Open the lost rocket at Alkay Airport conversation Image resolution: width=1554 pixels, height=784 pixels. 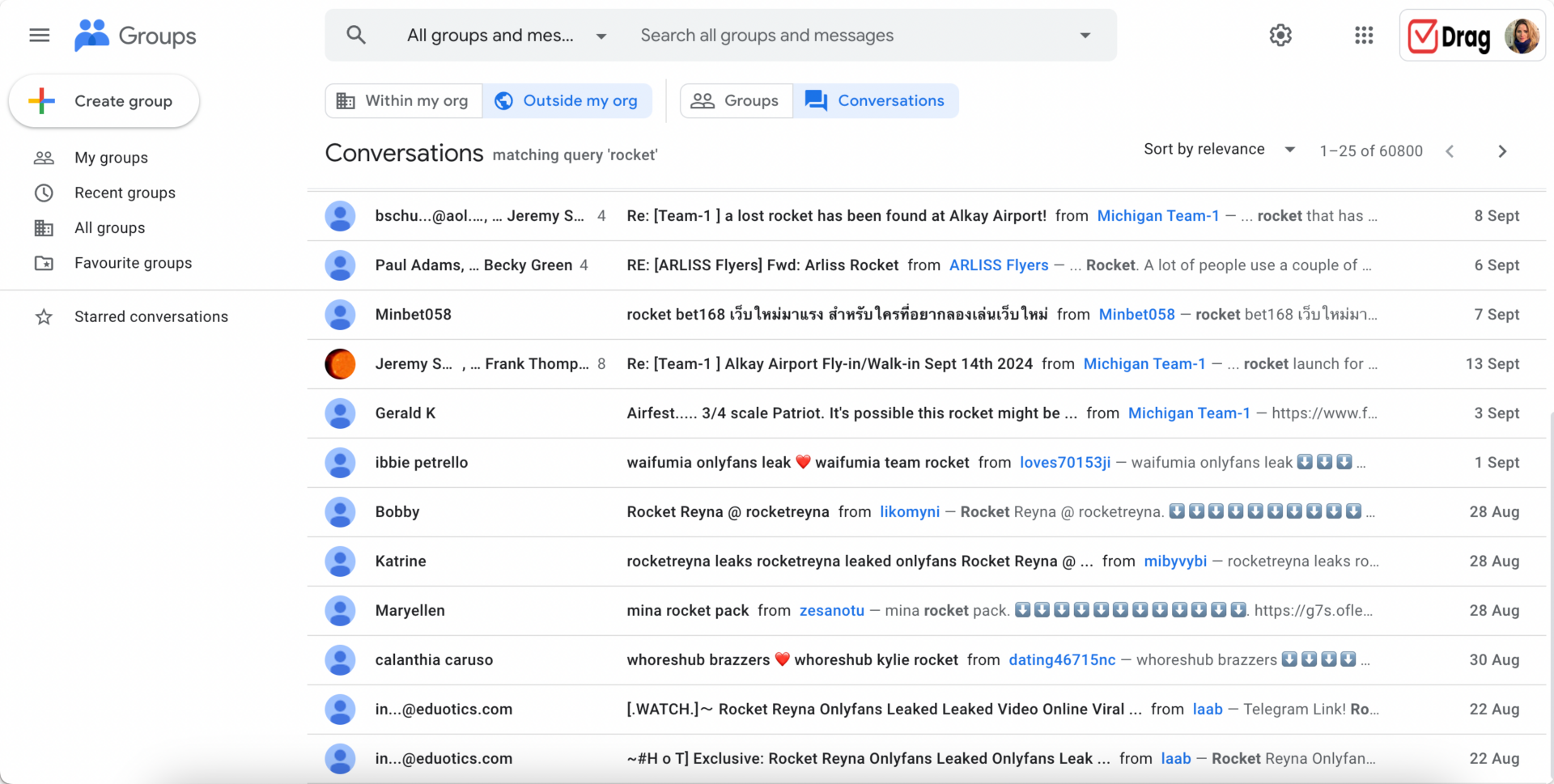click(836, 216)
